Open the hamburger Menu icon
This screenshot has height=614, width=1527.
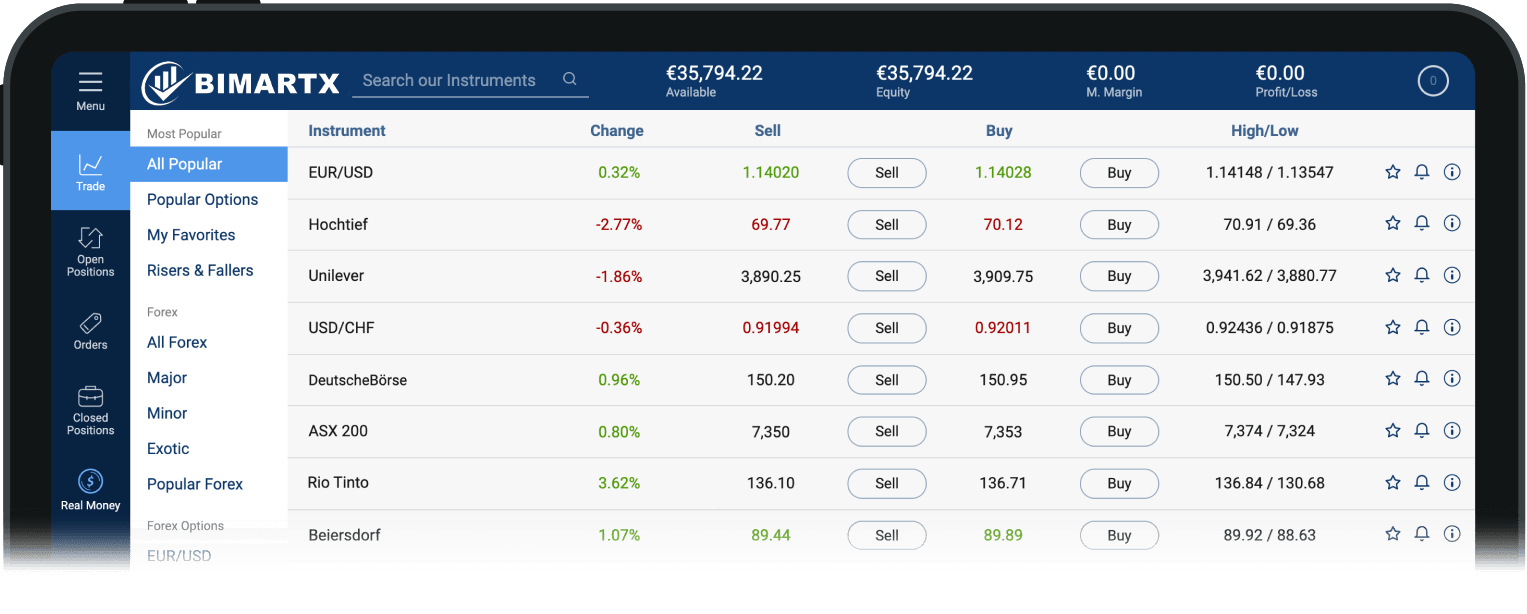(x=90, y=82)
